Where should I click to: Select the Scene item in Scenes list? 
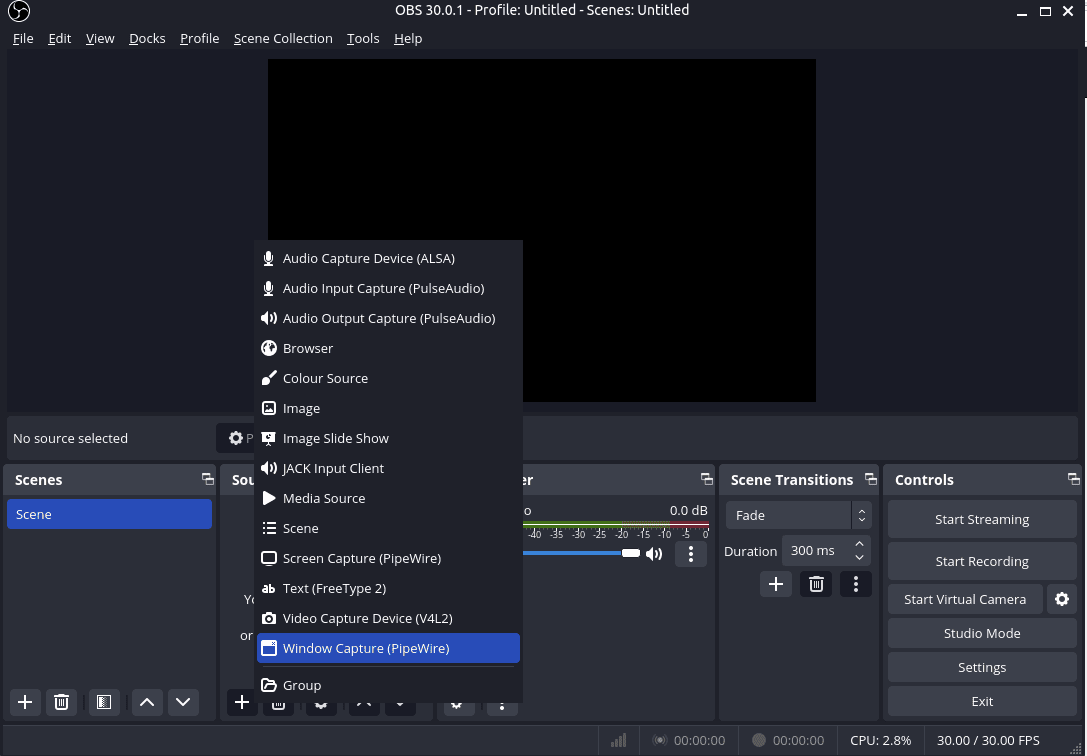pyautogui.click(x=110, y=514)
